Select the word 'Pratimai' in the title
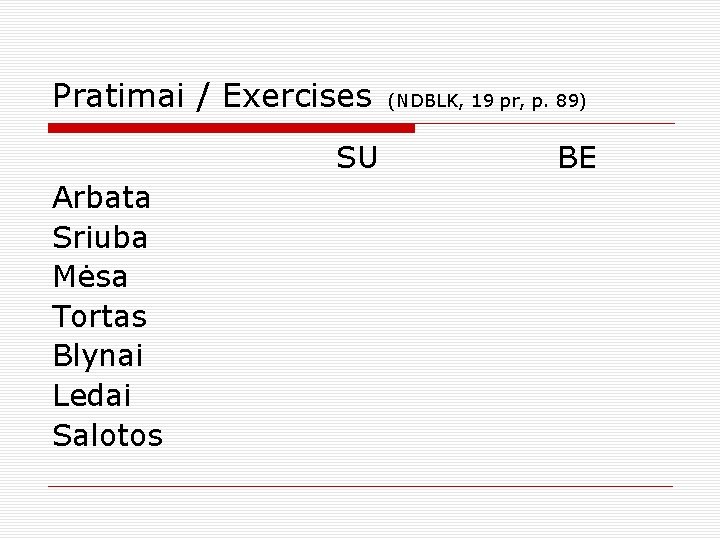Viewport: 720px width, 540px height. [118, 96]
